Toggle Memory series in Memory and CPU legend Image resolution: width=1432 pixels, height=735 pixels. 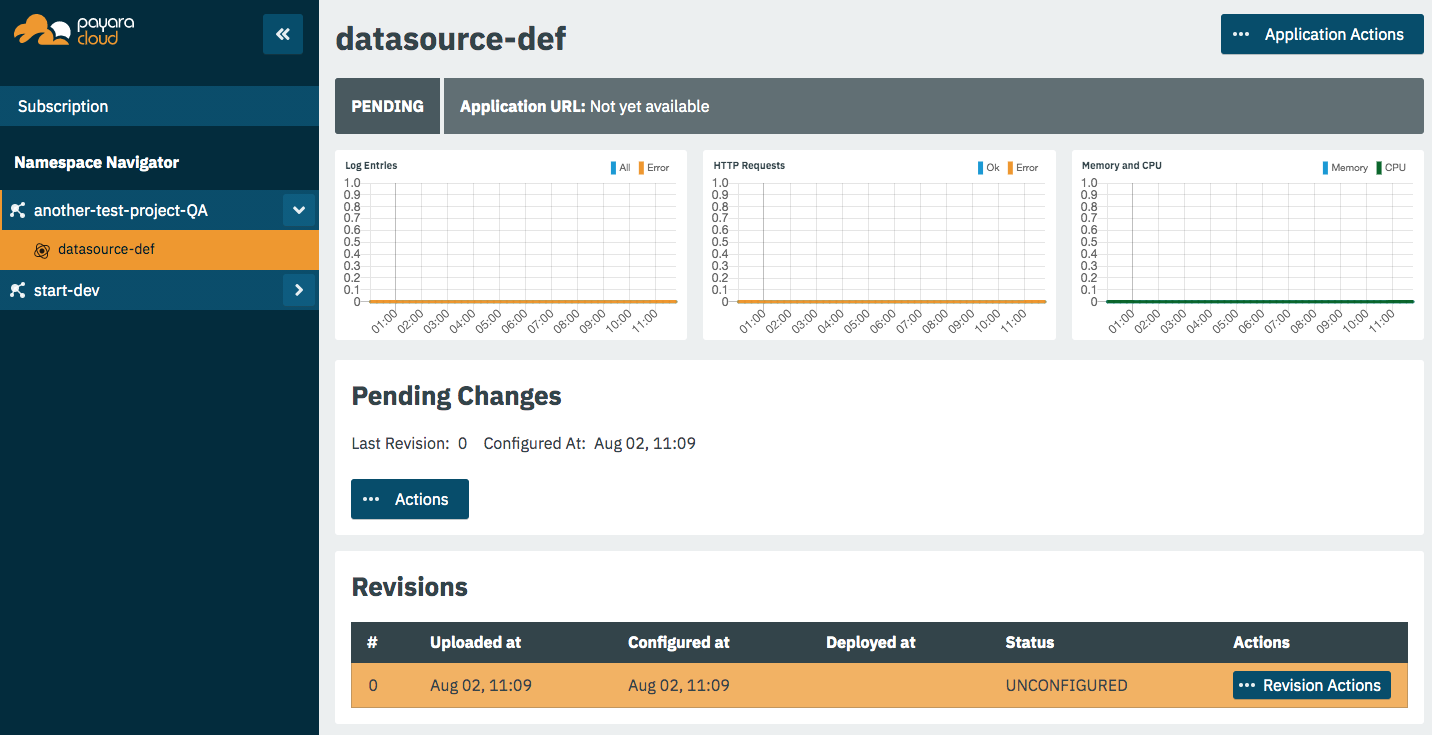click(1344, 168)
